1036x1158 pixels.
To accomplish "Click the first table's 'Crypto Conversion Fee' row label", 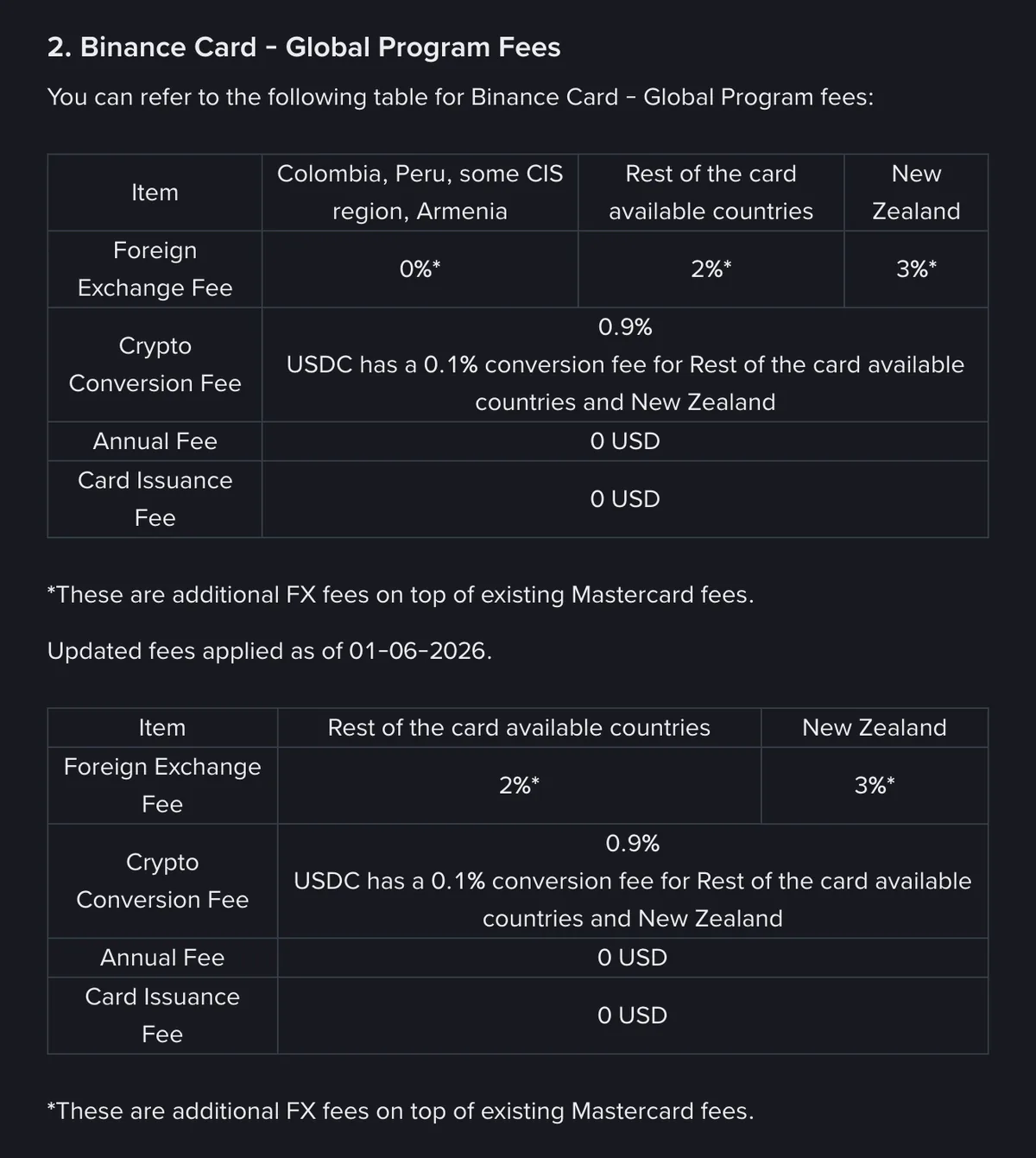I will [x=155, y=364].
